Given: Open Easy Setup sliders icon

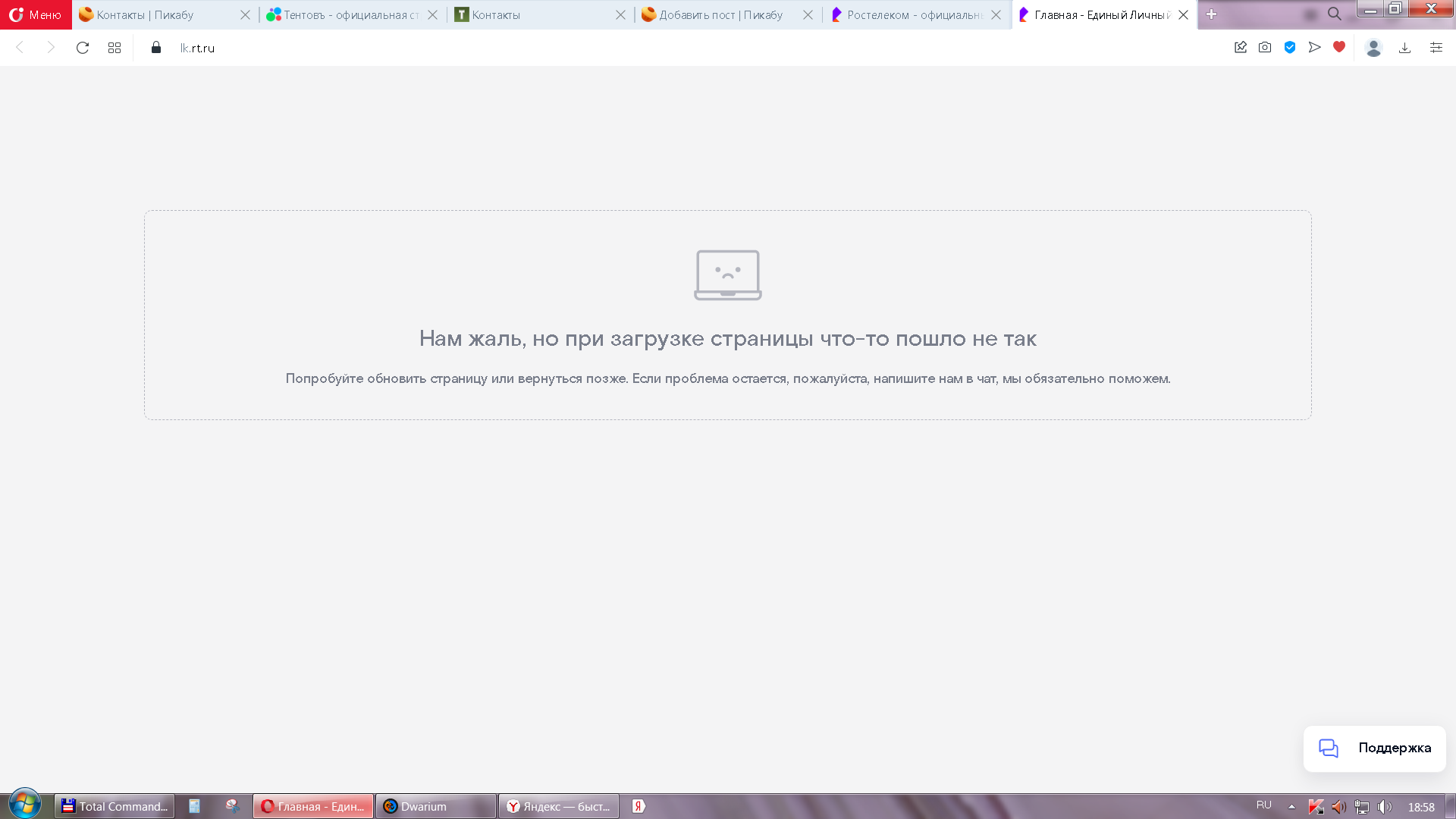Looking at the screenshot, I should 1436,48.
